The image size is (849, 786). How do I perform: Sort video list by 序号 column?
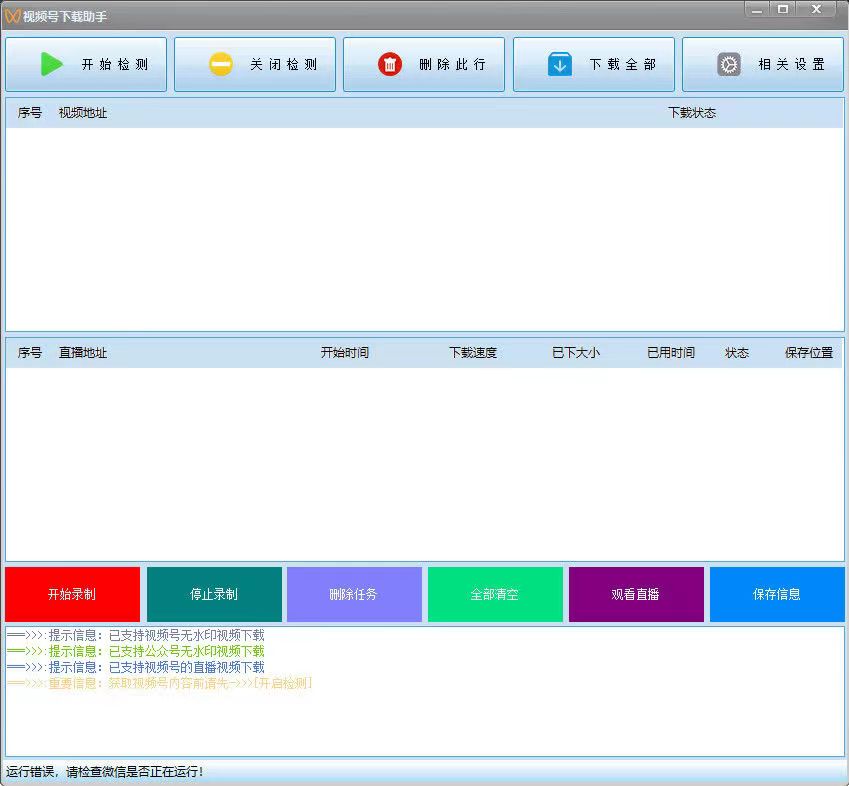tap(30, 113)
